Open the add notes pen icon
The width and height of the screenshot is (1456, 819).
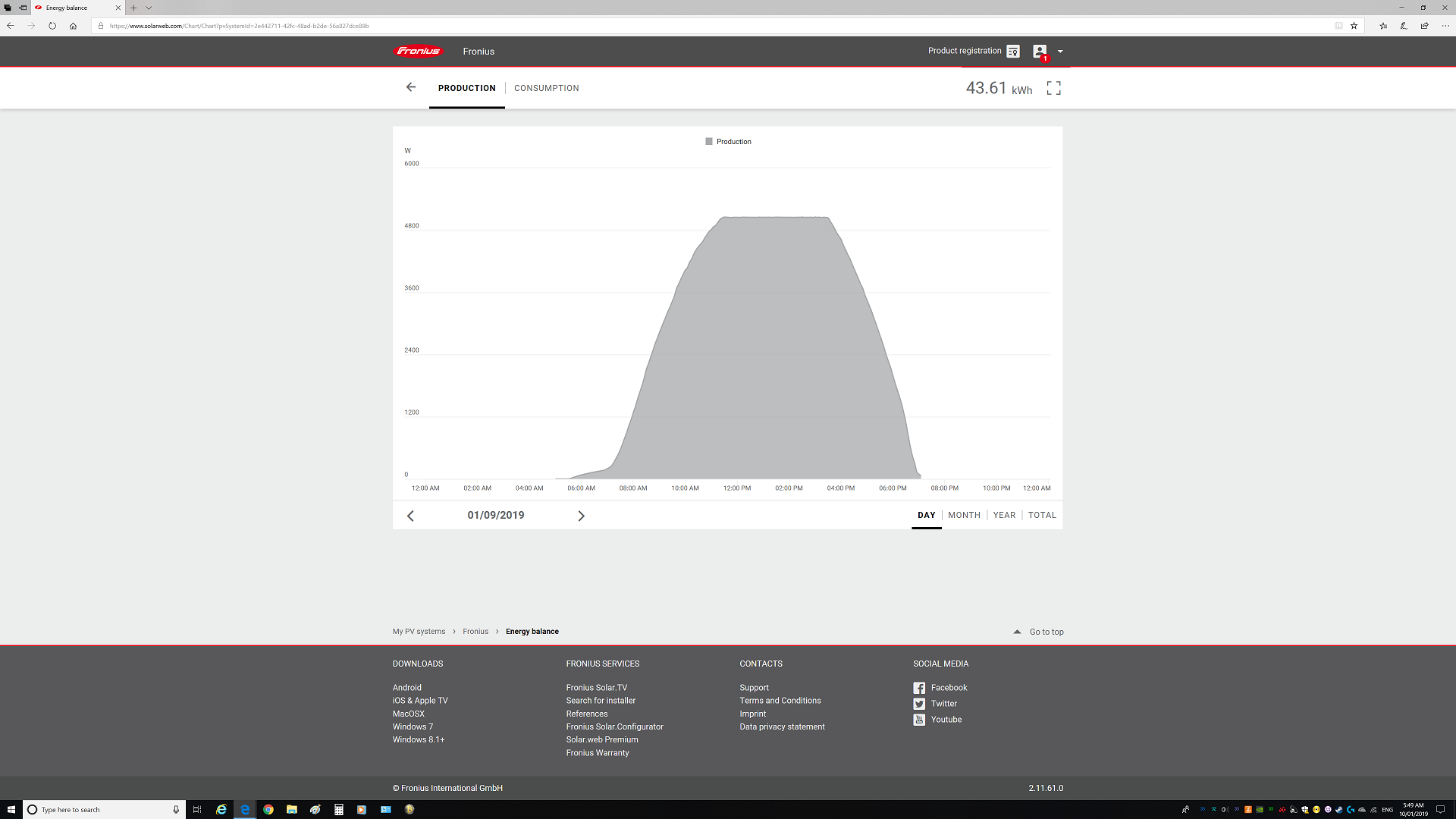pos(1404,26)
